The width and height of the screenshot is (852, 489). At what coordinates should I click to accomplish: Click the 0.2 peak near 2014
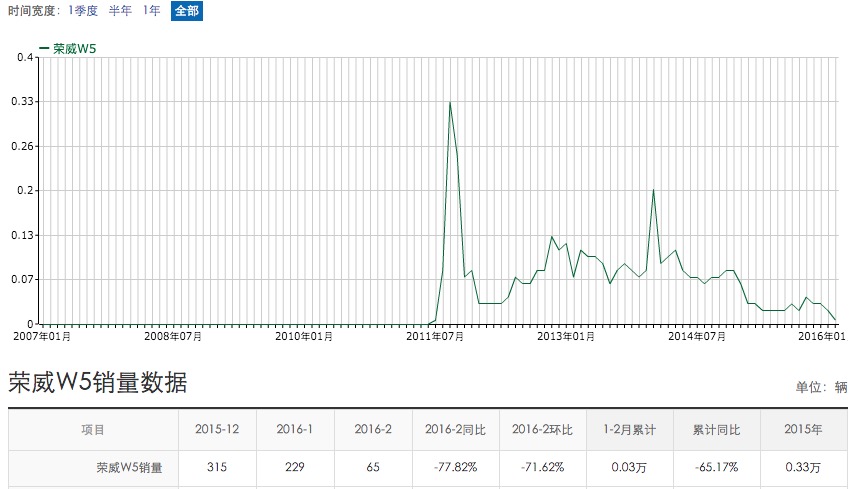tap(653, 190)
